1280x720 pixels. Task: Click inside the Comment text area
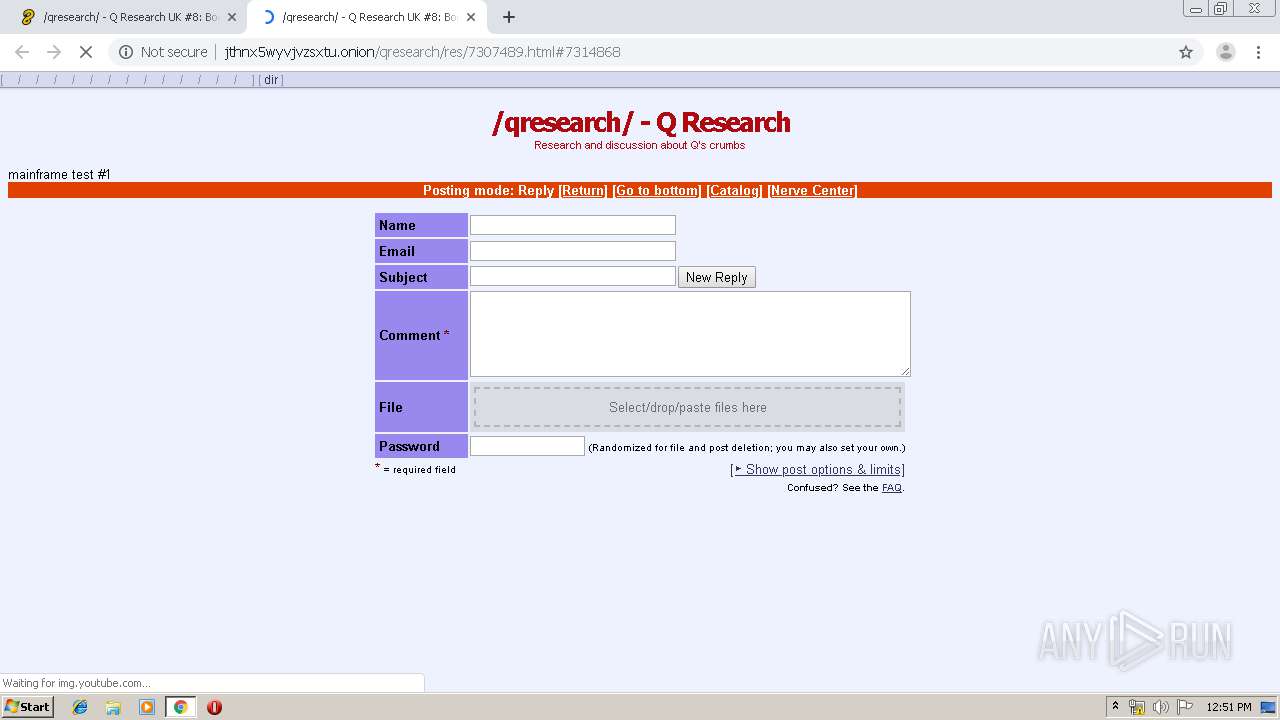(x=690, y=334)
